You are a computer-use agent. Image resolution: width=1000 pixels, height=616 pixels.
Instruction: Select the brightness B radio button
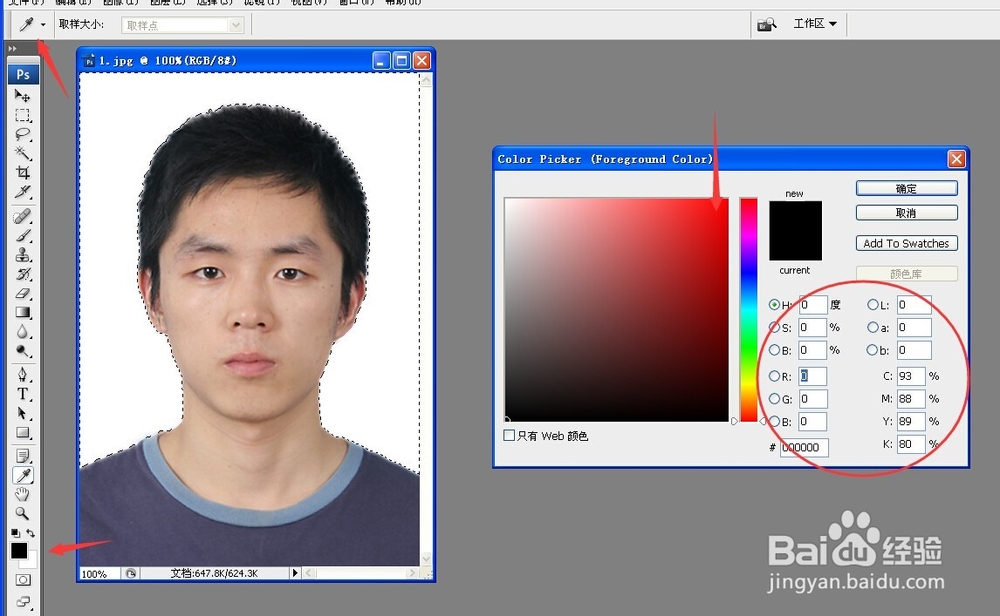[774, 350]
